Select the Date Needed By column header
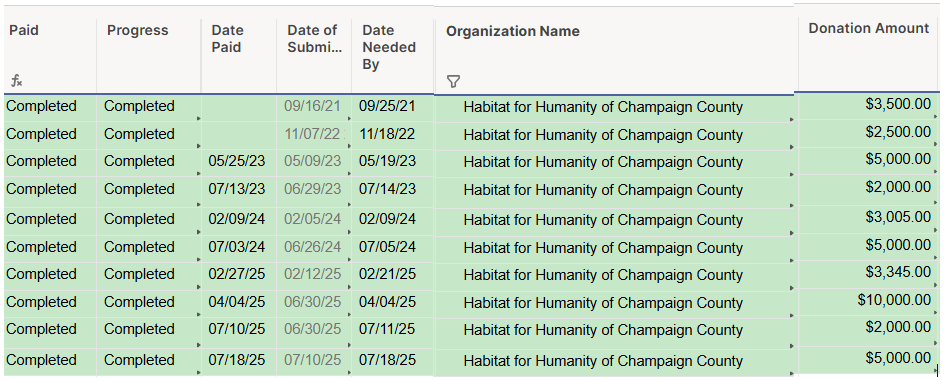 393,55
